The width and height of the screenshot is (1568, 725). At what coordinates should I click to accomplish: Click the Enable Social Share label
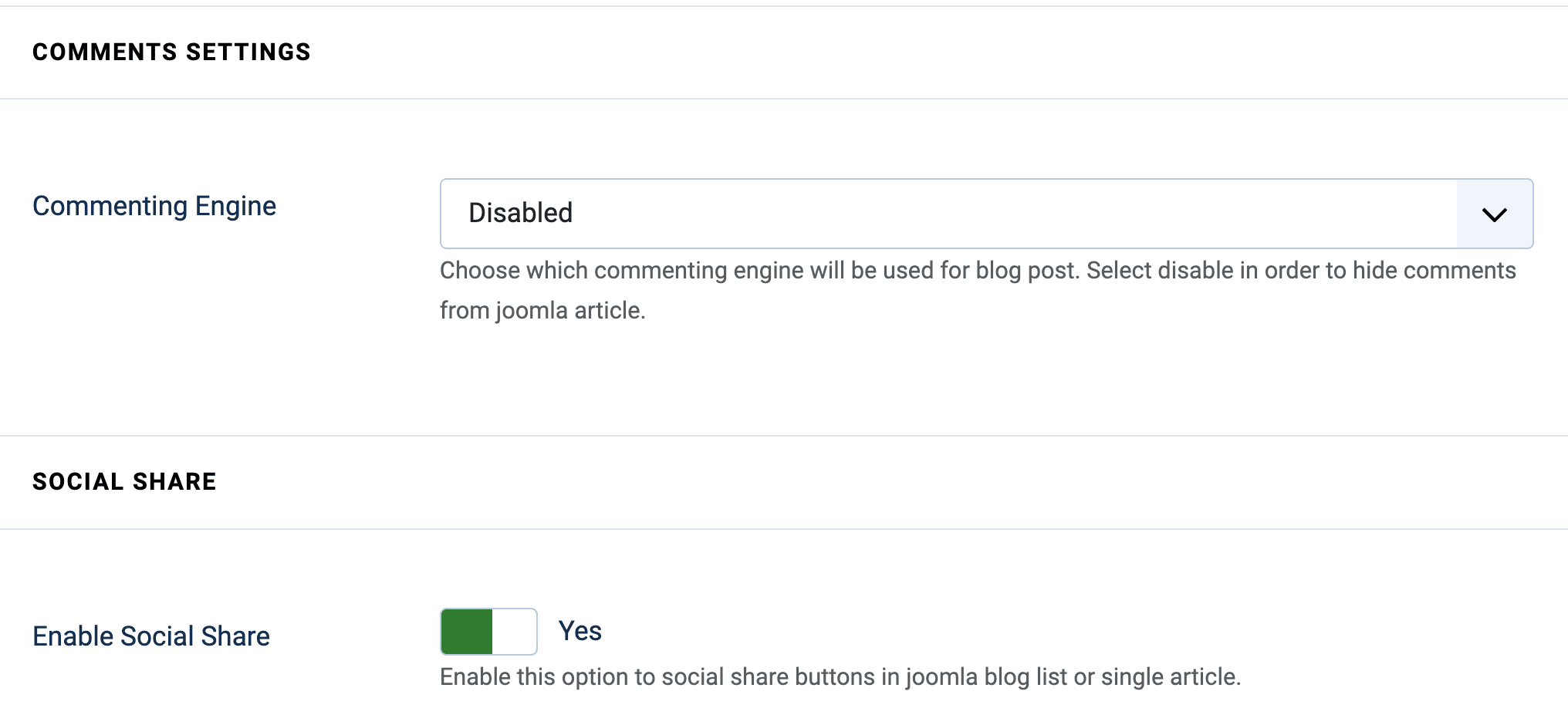[x=150, y=636]
